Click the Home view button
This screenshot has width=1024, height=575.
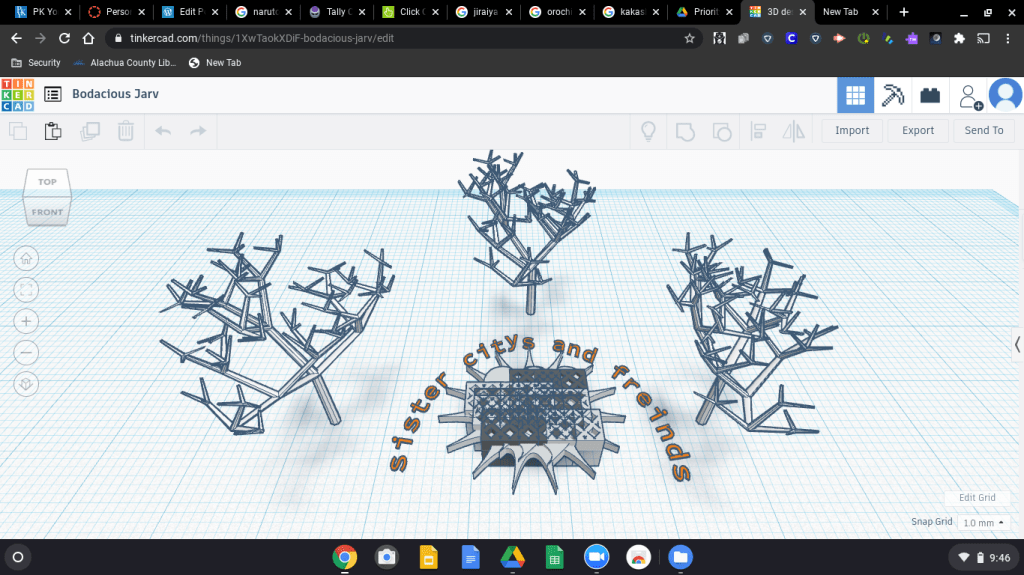(x=26, y=257)
